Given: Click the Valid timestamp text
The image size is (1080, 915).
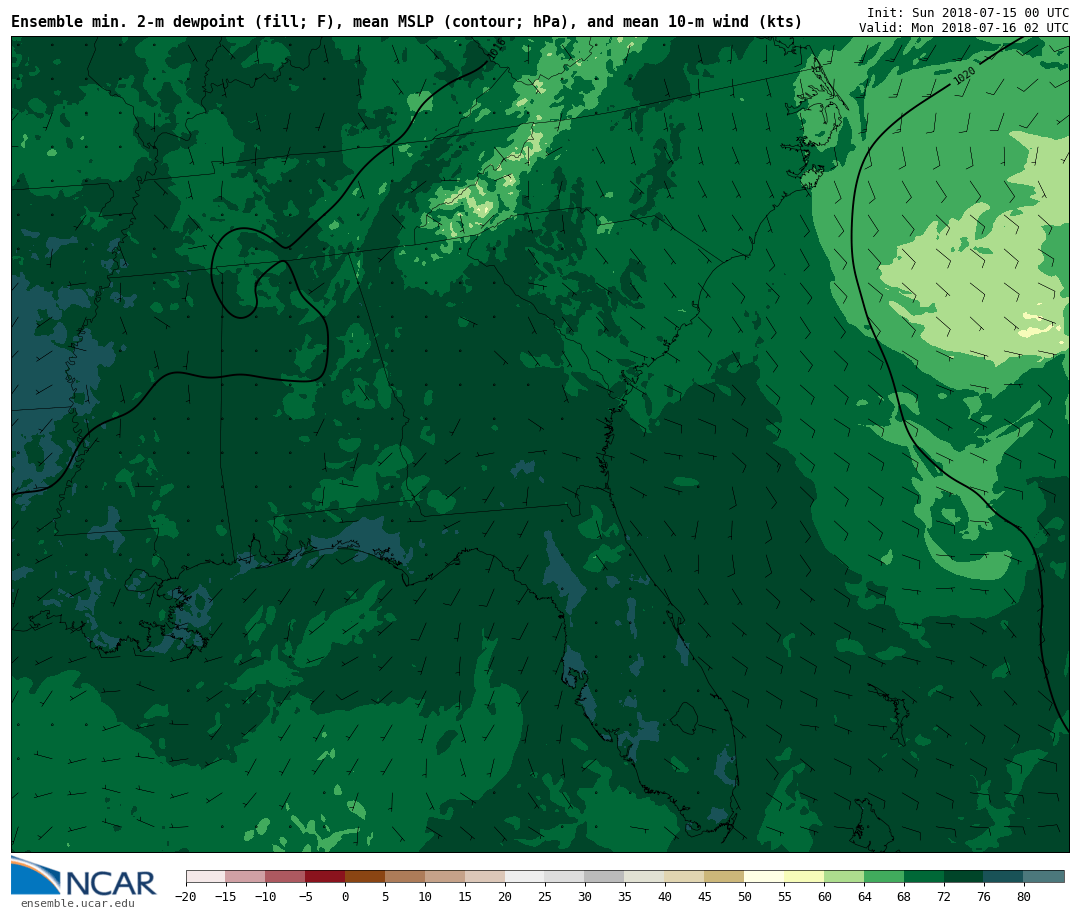Looking at the screenshot, I should (963, 27).
